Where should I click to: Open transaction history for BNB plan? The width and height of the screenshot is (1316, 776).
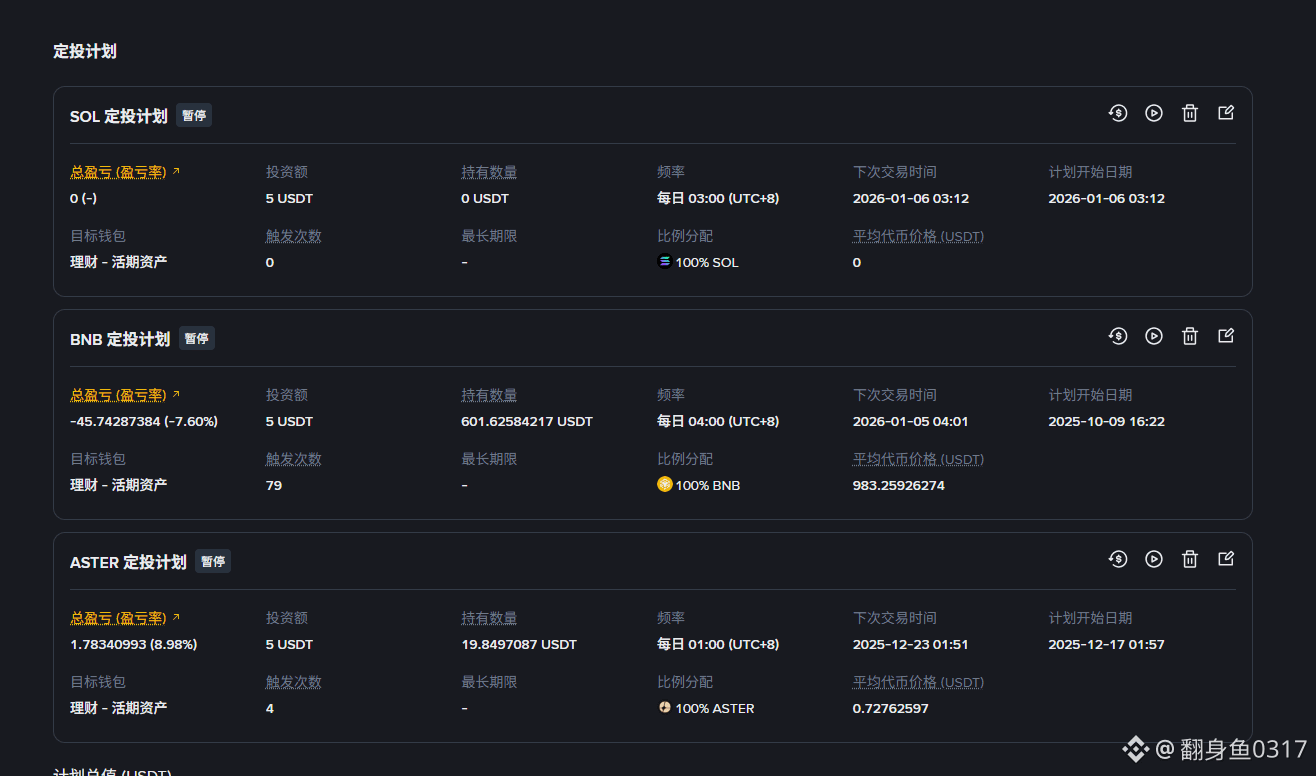click(x=1118, y=336)
